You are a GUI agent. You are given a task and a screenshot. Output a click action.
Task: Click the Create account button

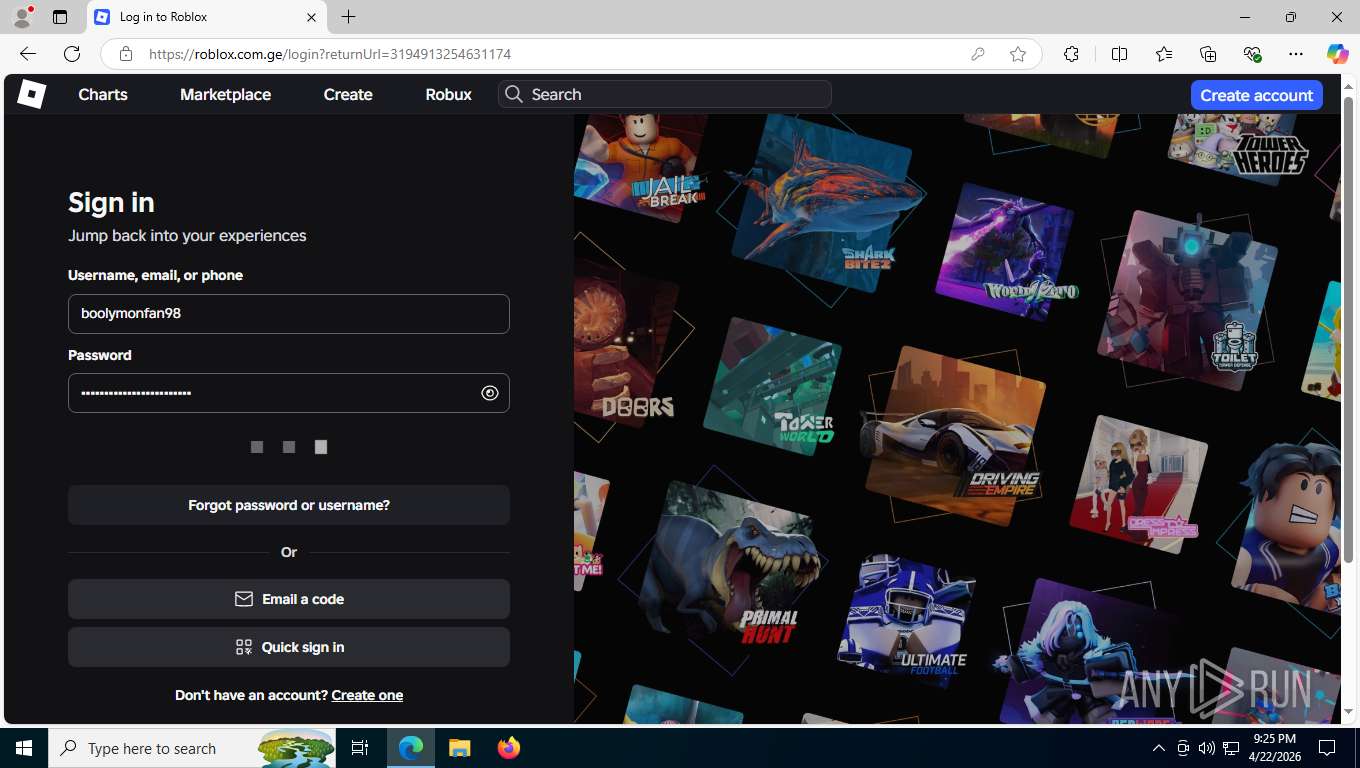1256,95
